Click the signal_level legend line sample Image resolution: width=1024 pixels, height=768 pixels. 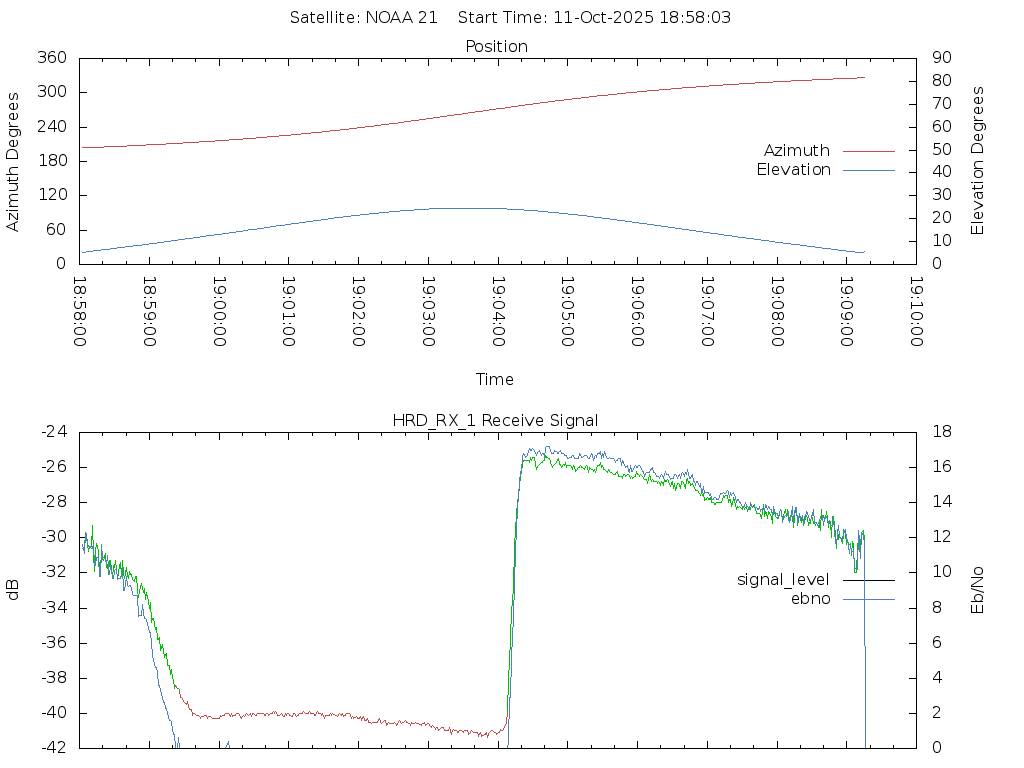(868, 580)
